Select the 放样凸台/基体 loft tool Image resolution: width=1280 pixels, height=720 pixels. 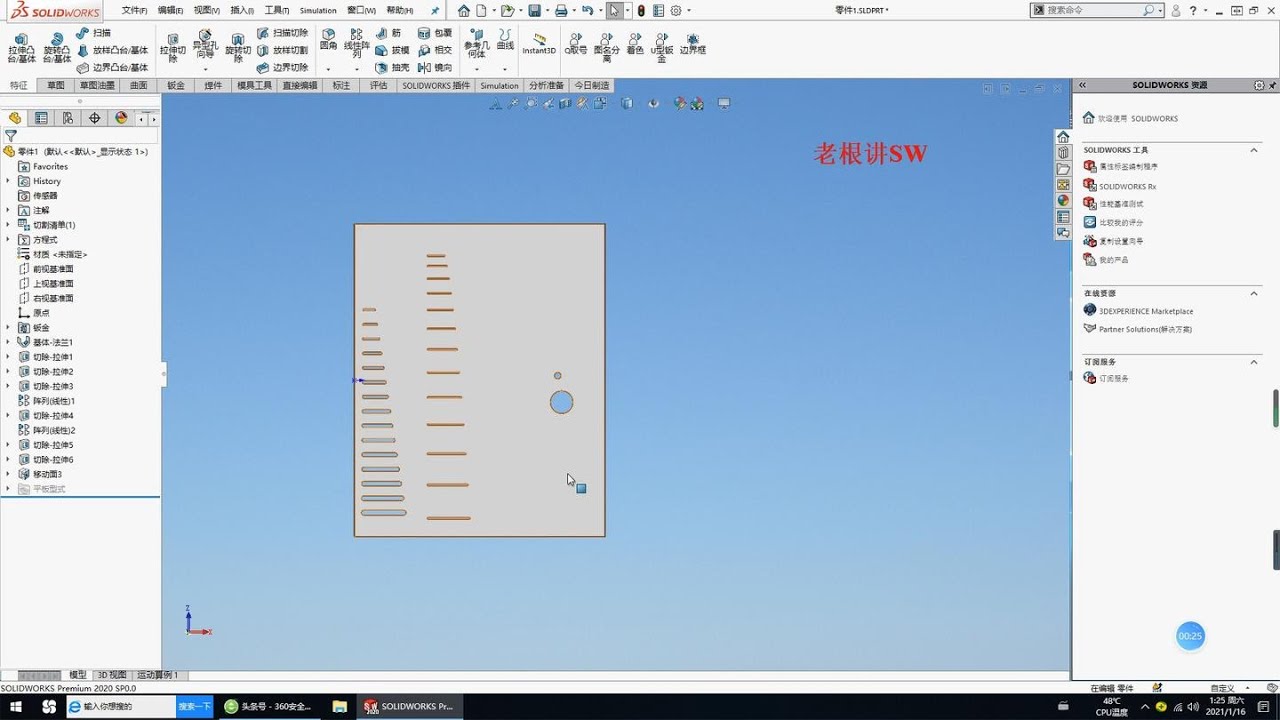click(112, 50)
